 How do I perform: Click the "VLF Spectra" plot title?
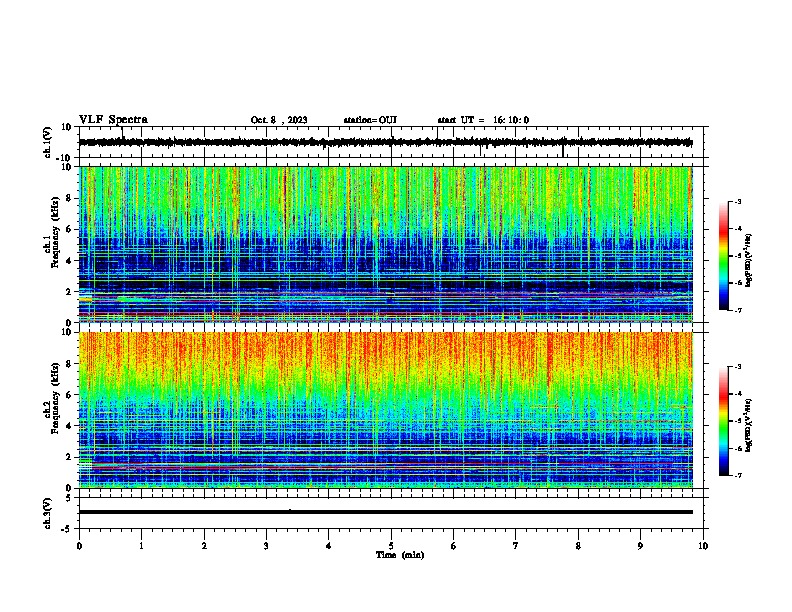[x=113, y=120]
